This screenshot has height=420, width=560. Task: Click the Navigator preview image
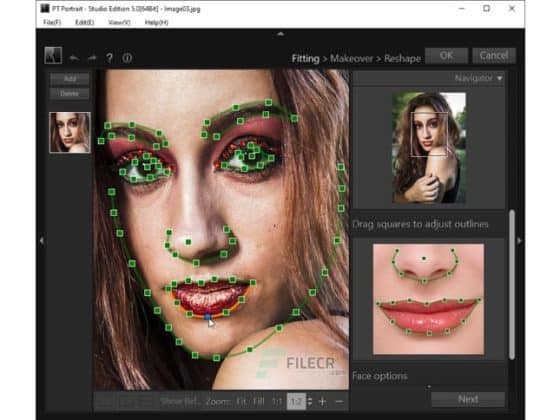pyautogui.click(x=429, y=148)
